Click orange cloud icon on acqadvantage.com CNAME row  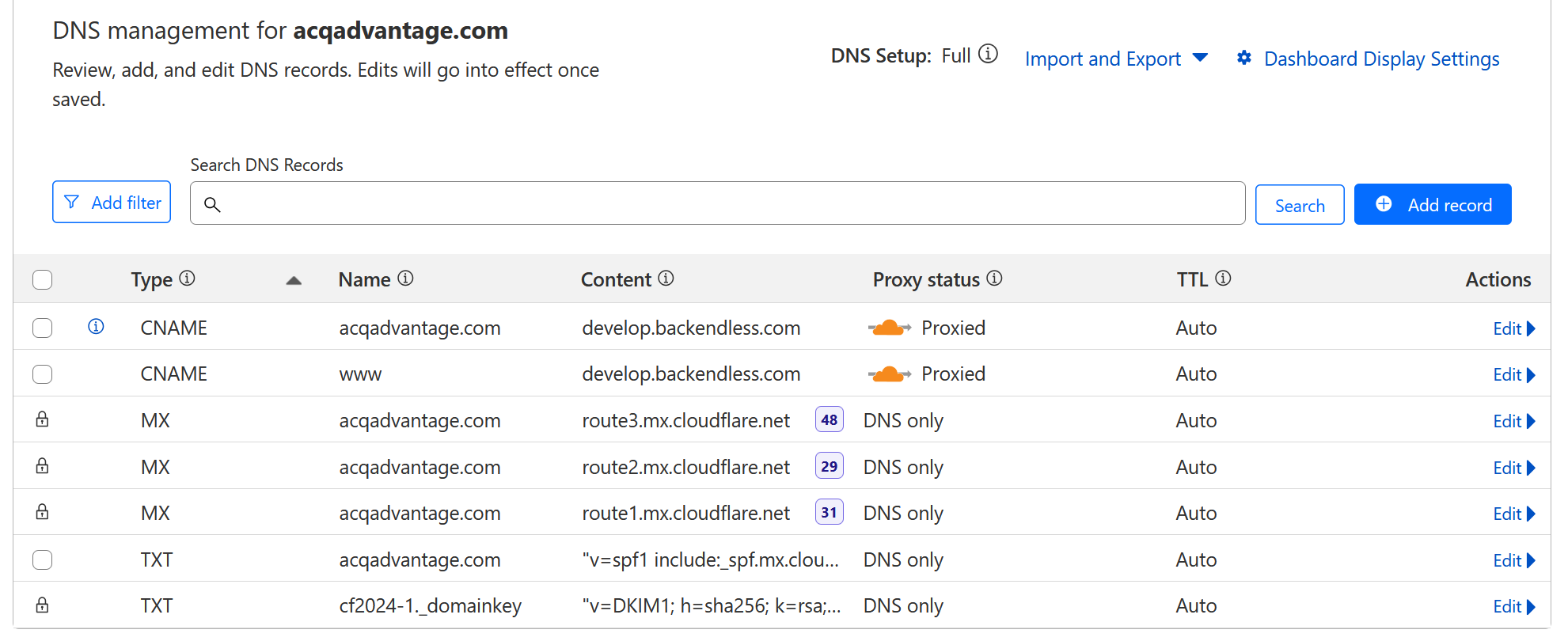pos(889,328)
